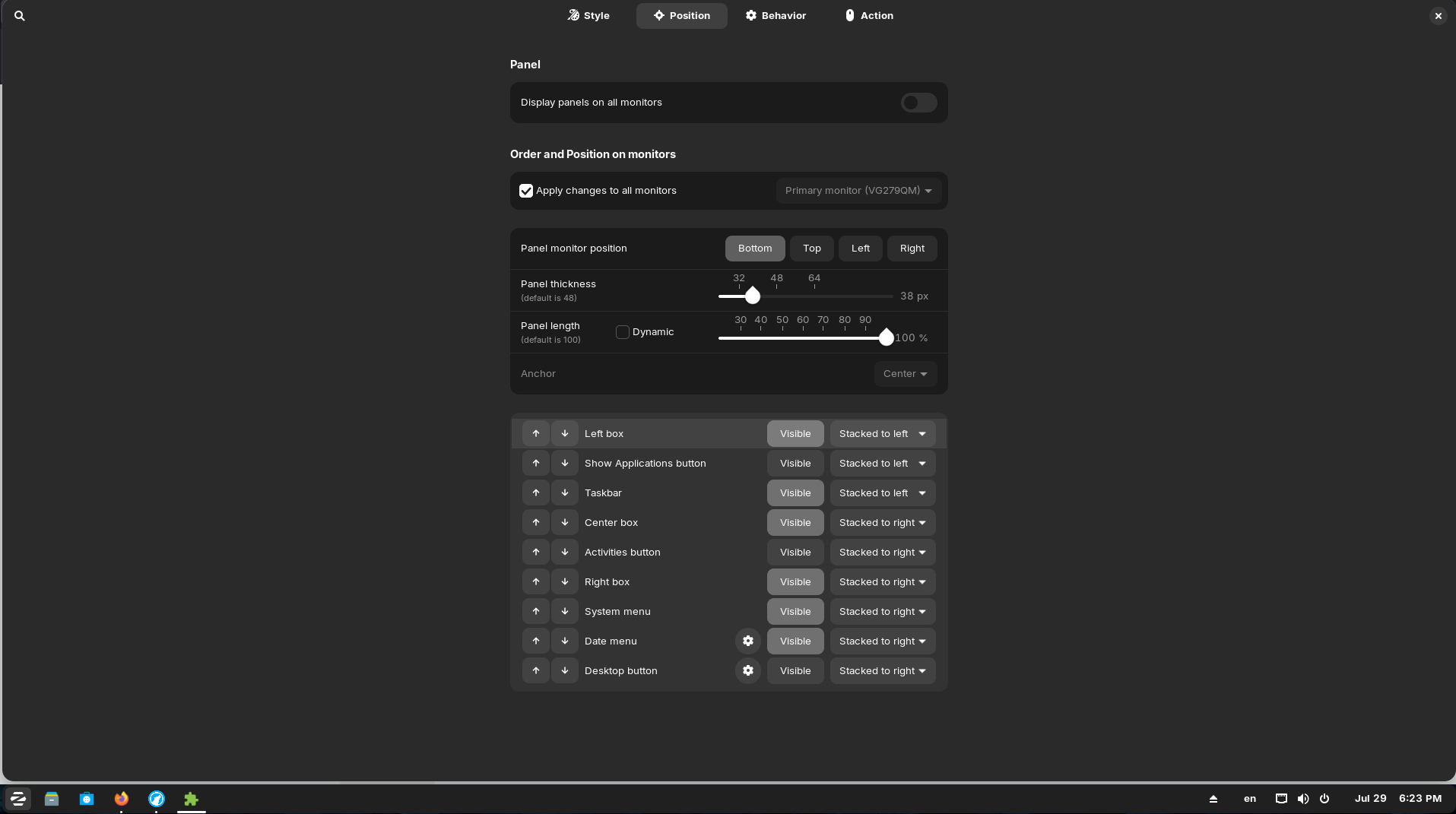1456x814 pixels.
Task: Move Desktop button up
Action: pyautogui.click(x=536, y=670)
